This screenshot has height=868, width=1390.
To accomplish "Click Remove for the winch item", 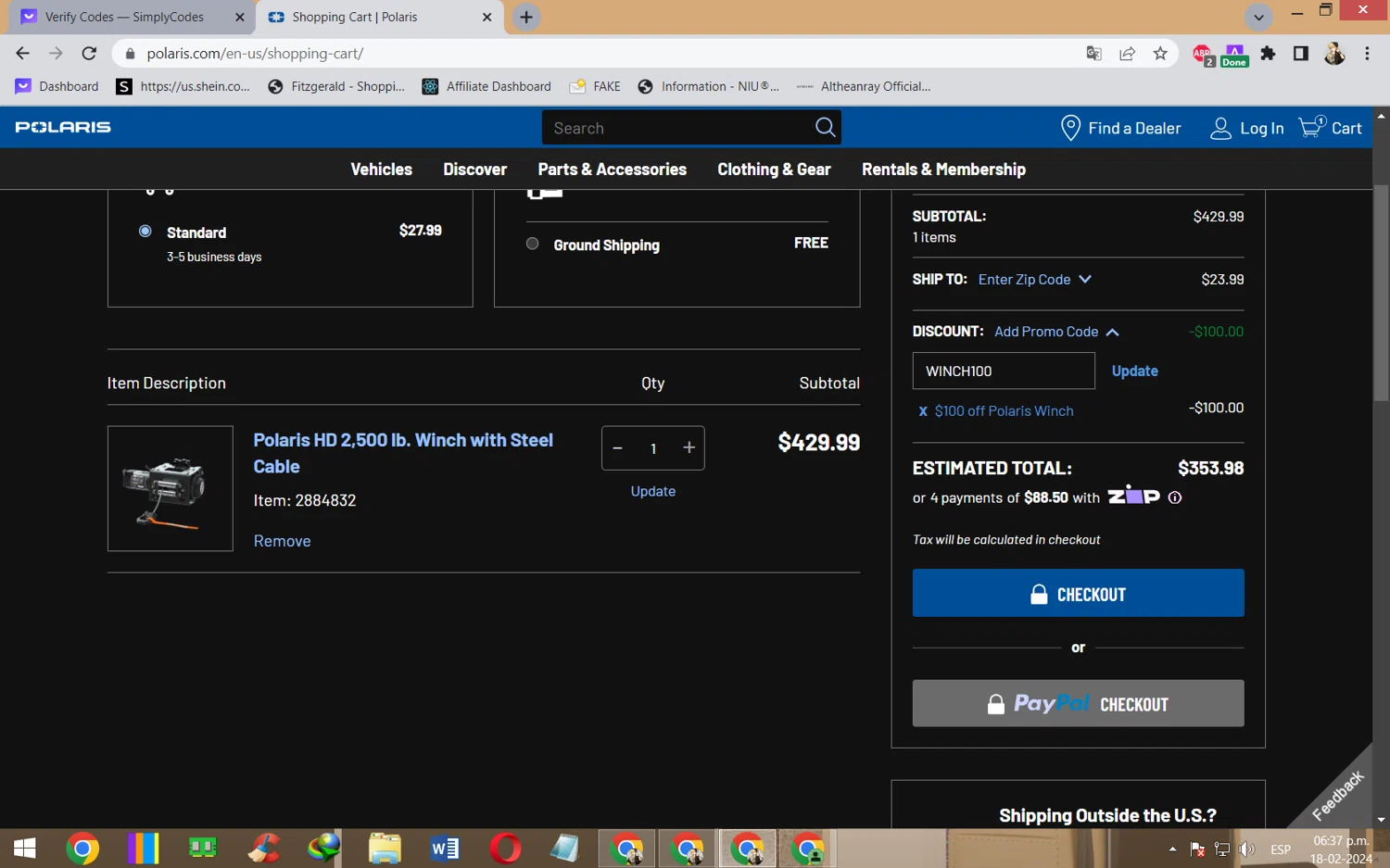I will point(282,541).
